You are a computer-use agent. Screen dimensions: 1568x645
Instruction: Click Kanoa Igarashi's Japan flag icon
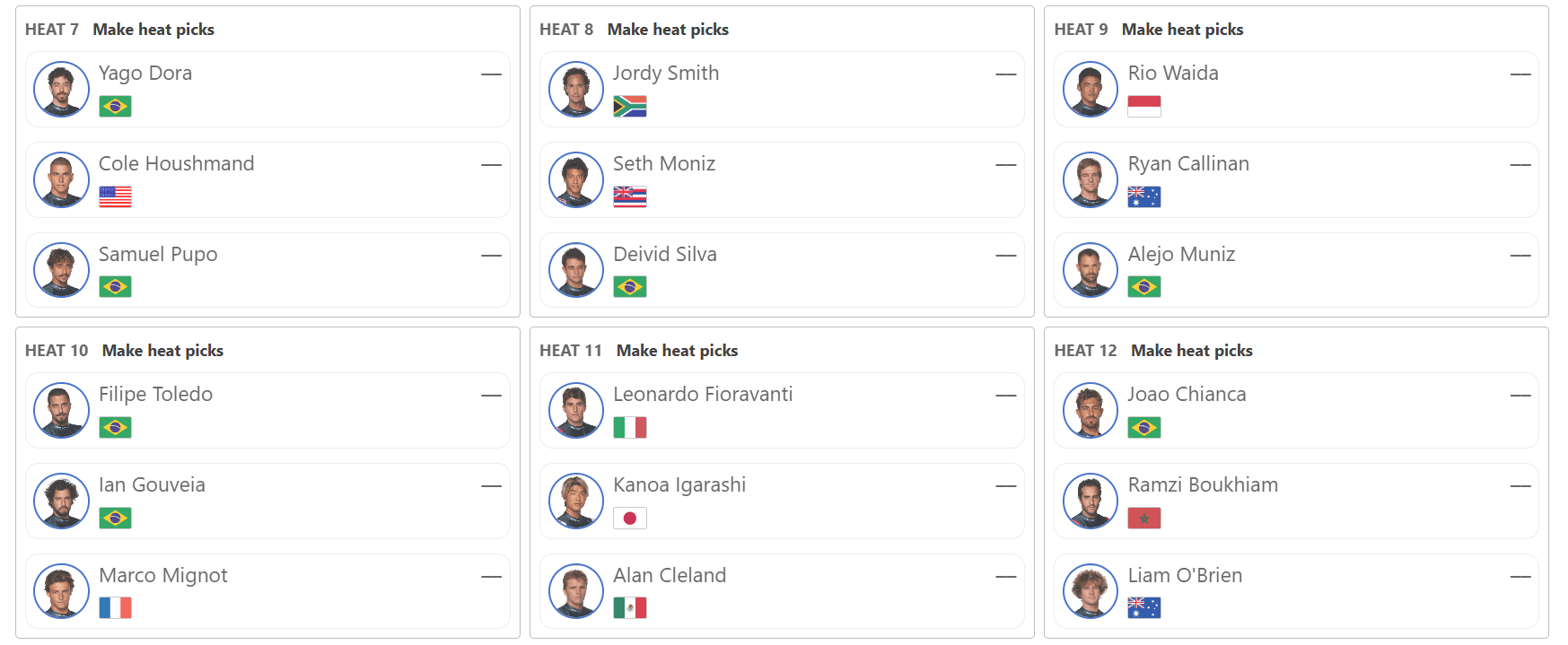(x=629, y=518)
